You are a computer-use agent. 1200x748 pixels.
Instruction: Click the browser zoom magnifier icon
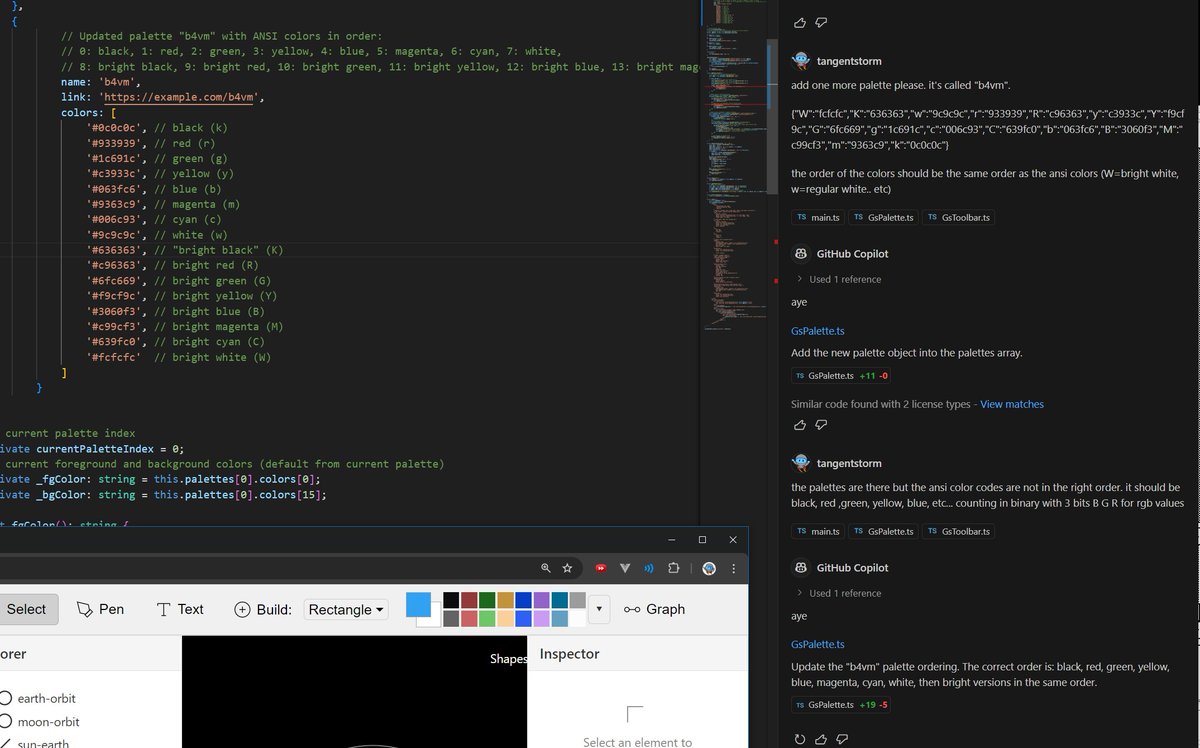545,568
